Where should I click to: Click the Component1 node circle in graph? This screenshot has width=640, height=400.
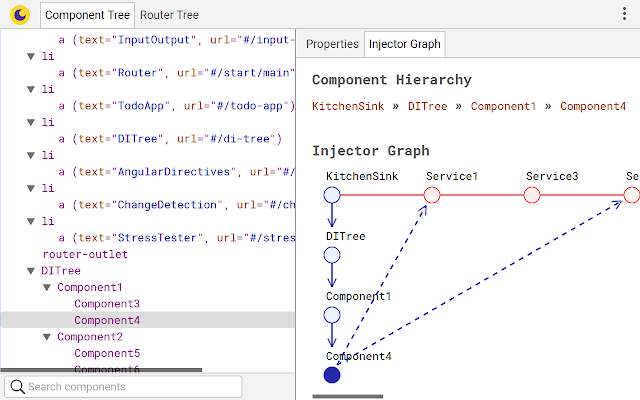(x=332, y=315)
